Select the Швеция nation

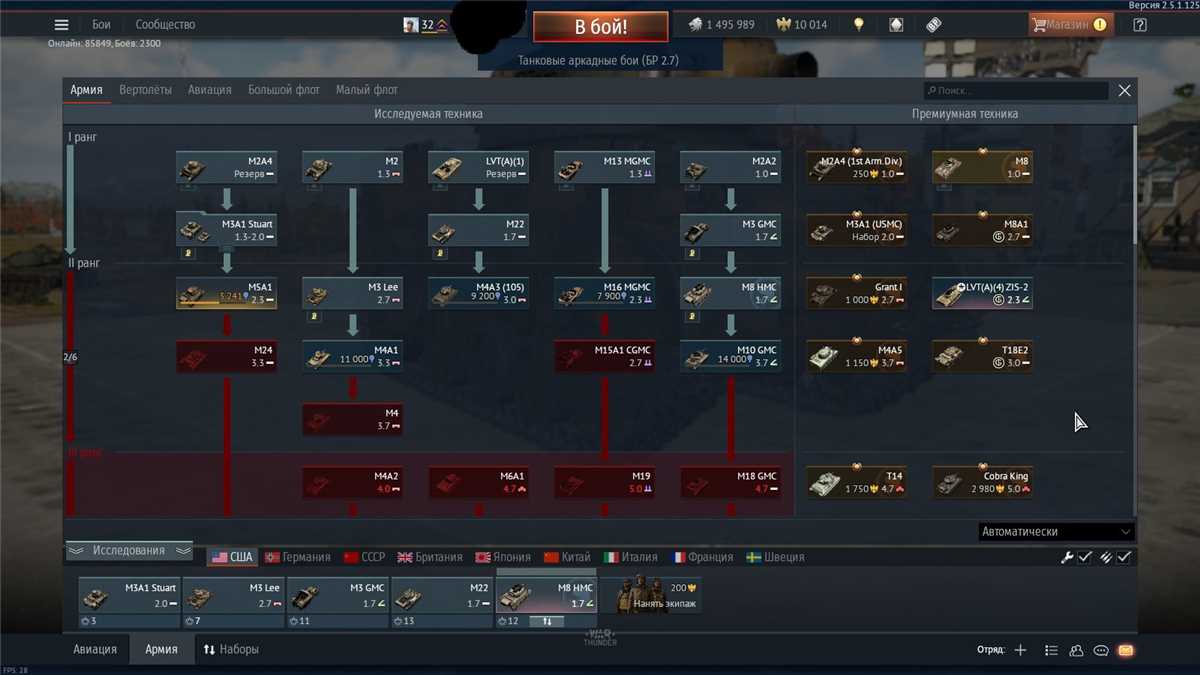775,557
